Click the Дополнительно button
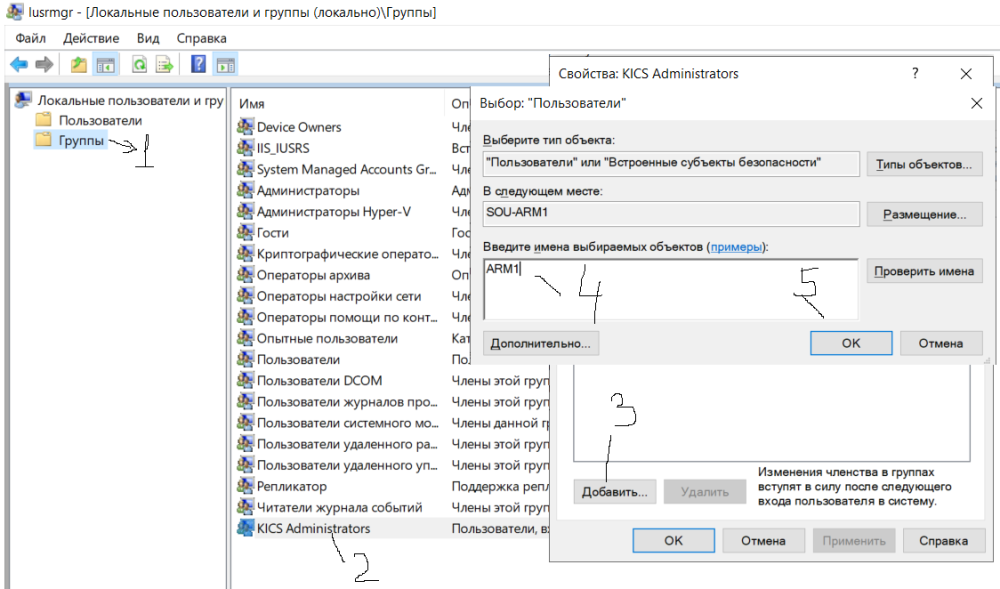 [541, 344]
